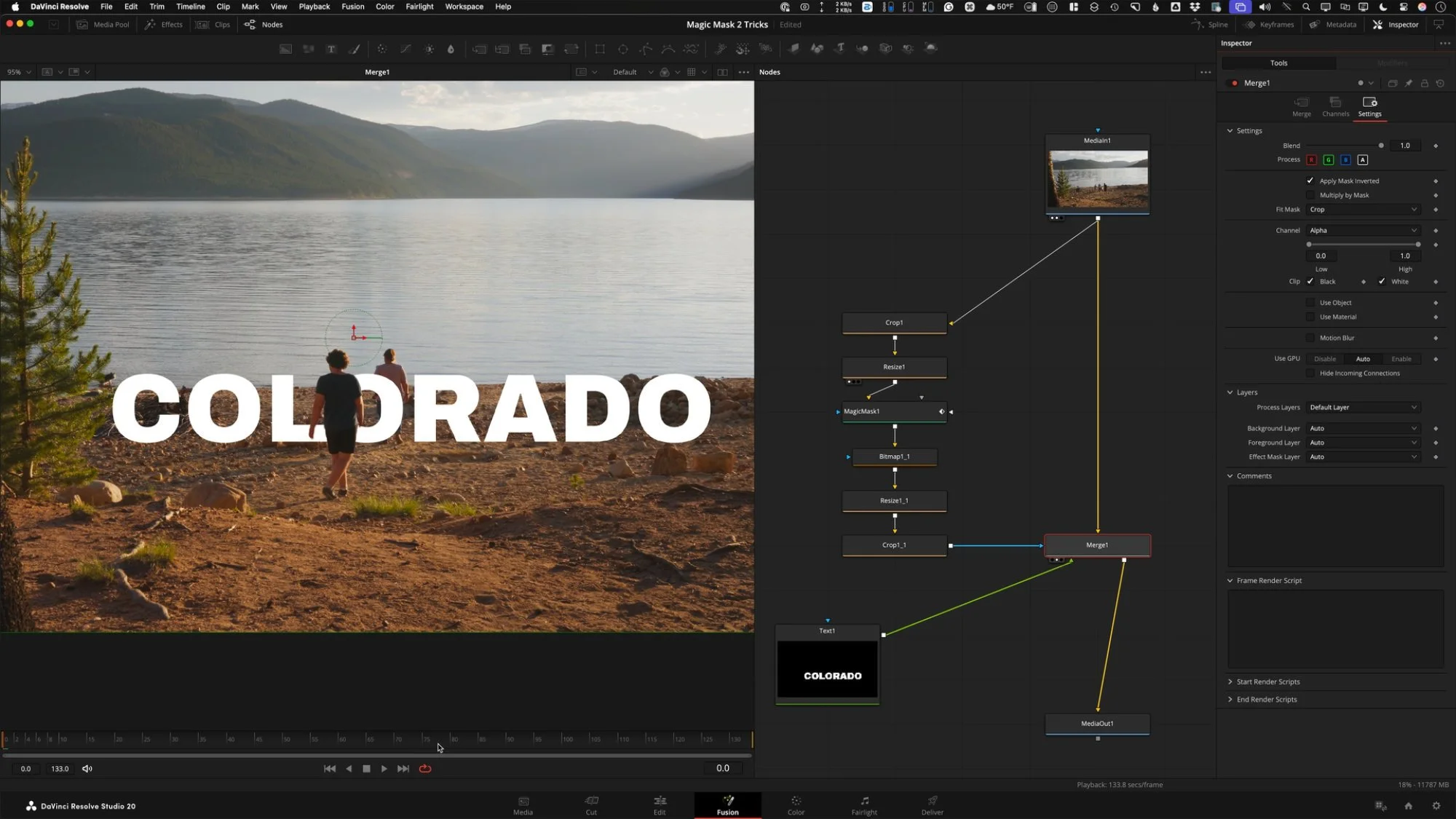This screenshot has height=819, width=1456.
Task: Open the Keyframes panel
Action: point(1269,25)
